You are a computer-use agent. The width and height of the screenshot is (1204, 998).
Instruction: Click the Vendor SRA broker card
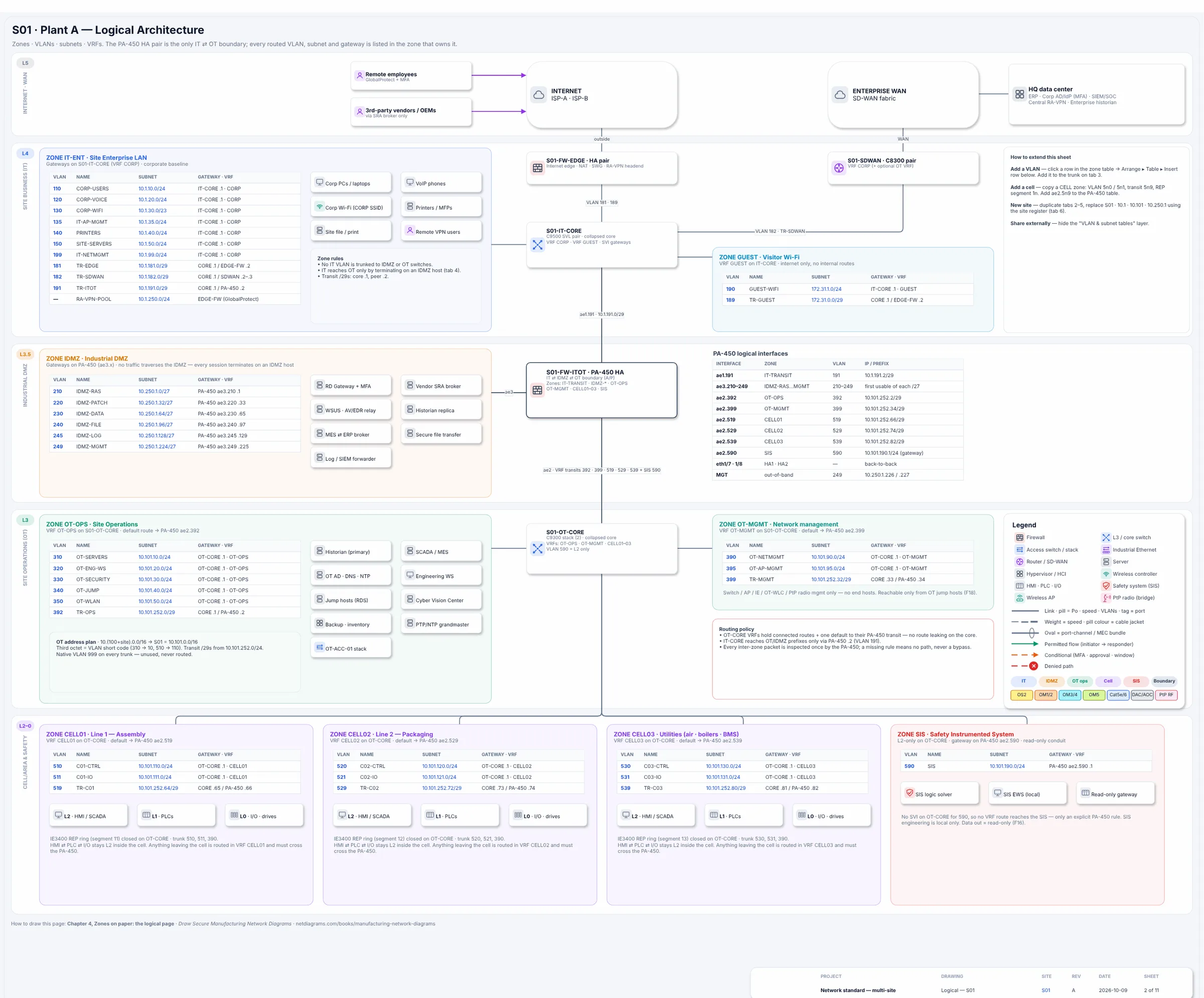(441, 386)
